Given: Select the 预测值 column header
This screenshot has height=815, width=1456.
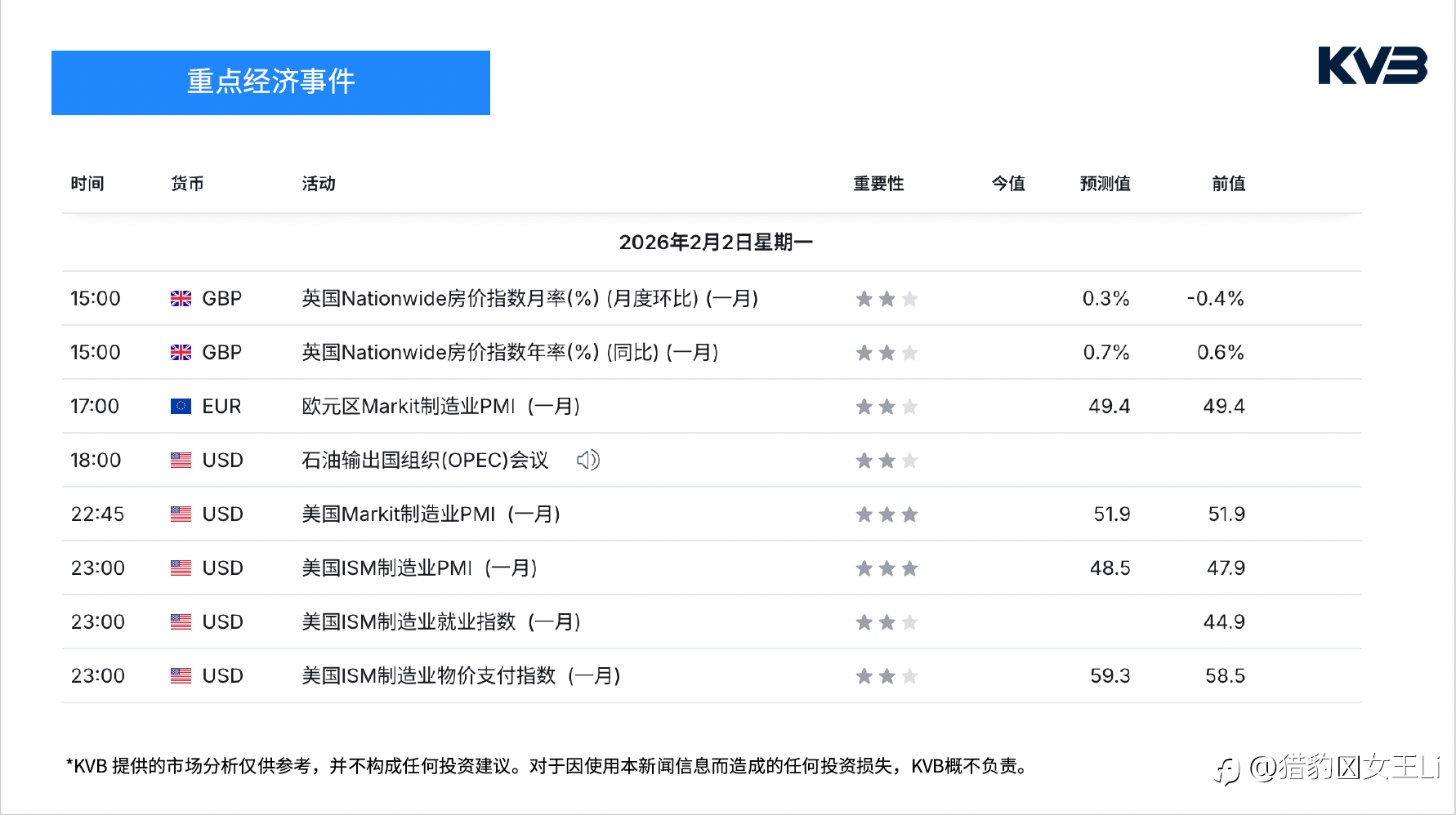Looking at the screenshot, I should click(x=1105, y=184).
